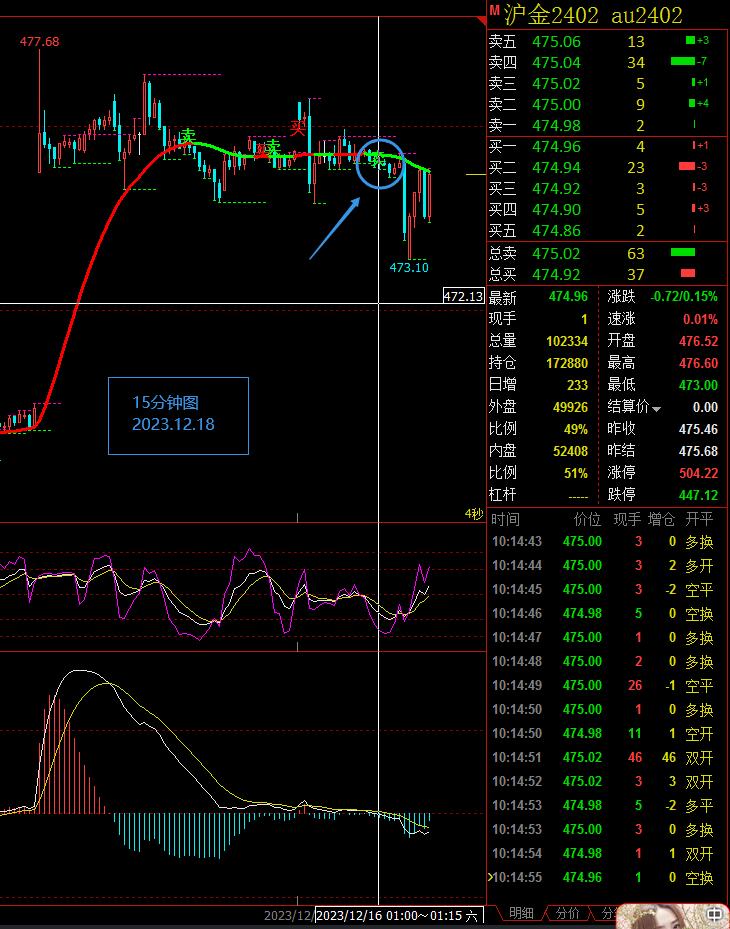Pick the 卖一 474.98 best ask
The image size is (730, 929).
pyautogui.click(x=607, y=126)
